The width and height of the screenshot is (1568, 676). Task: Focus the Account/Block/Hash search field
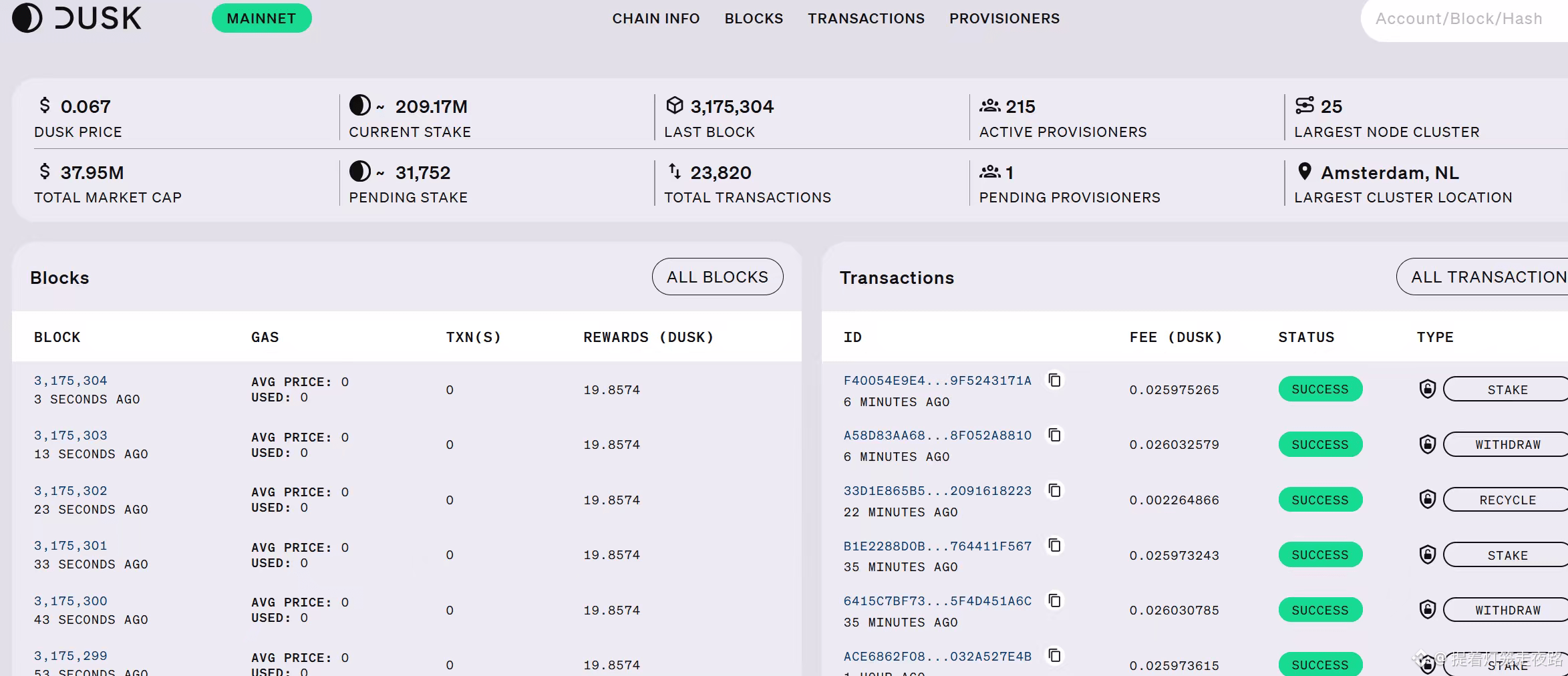click(x=1464, y=19)
